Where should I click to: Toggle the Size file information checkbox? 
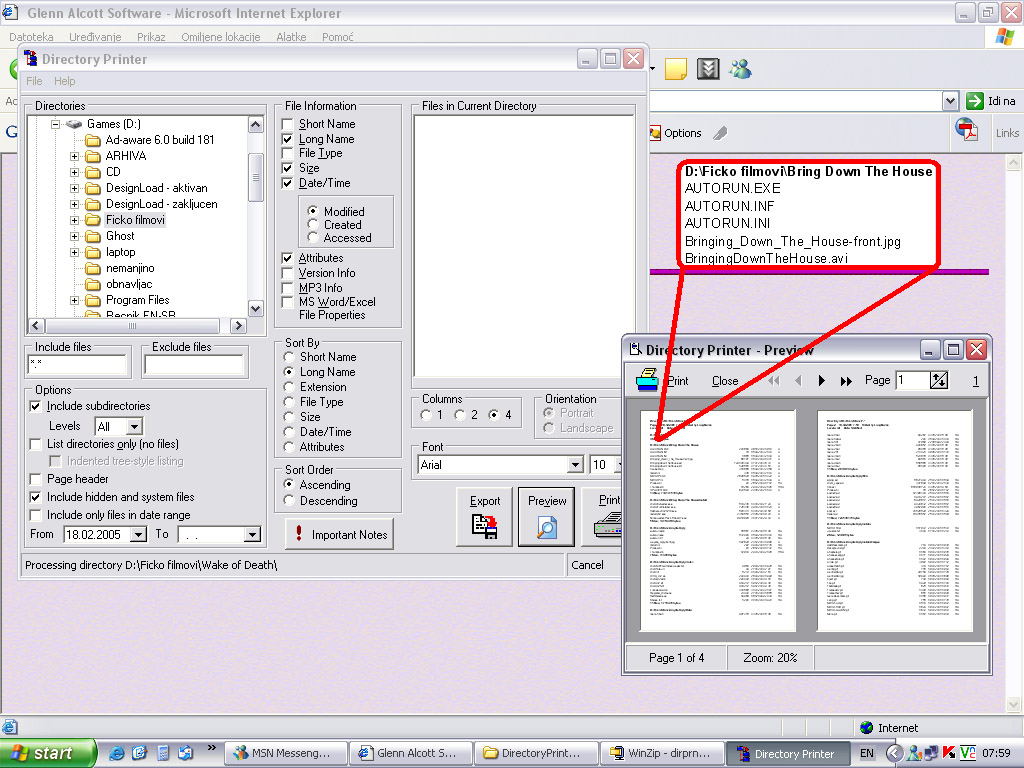287,168
